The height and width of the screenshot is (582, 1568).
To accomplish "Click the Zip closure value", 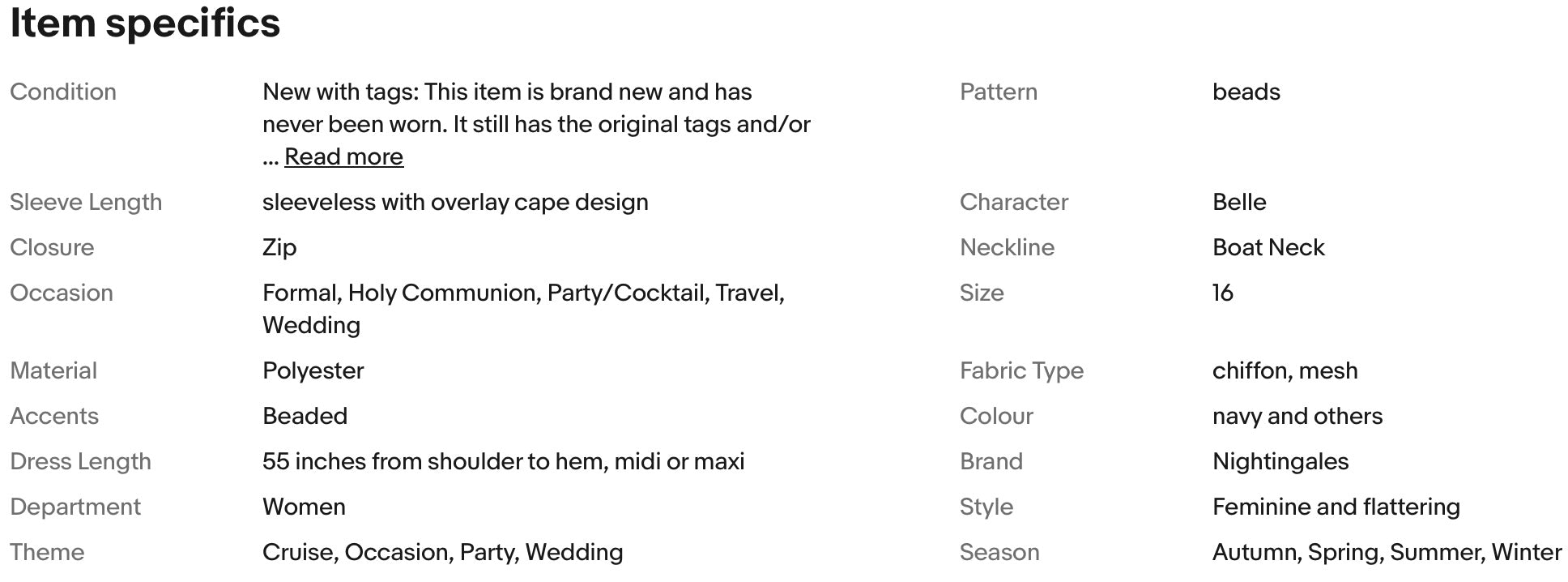I will pyautogui.click(x=279, y=247).
